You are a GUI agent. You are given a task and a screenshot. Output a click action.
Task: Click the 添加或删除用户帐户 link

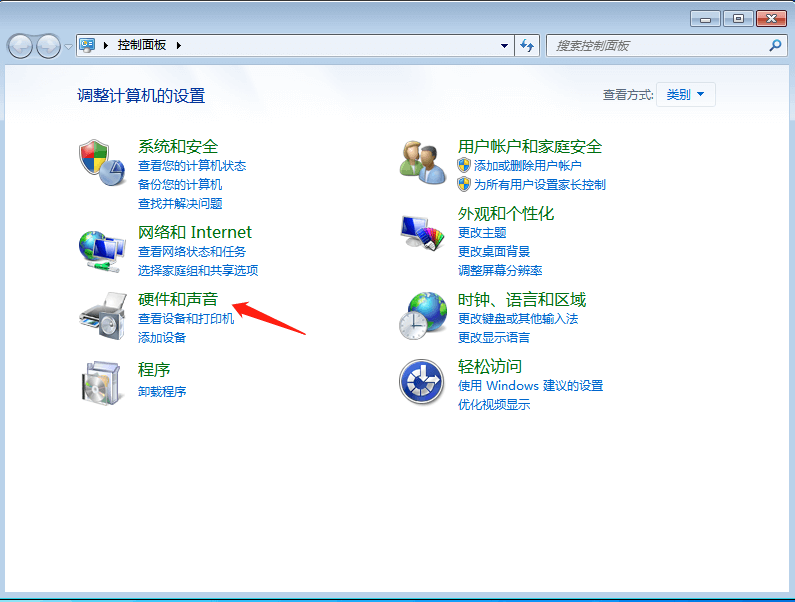tap(528, 165)
